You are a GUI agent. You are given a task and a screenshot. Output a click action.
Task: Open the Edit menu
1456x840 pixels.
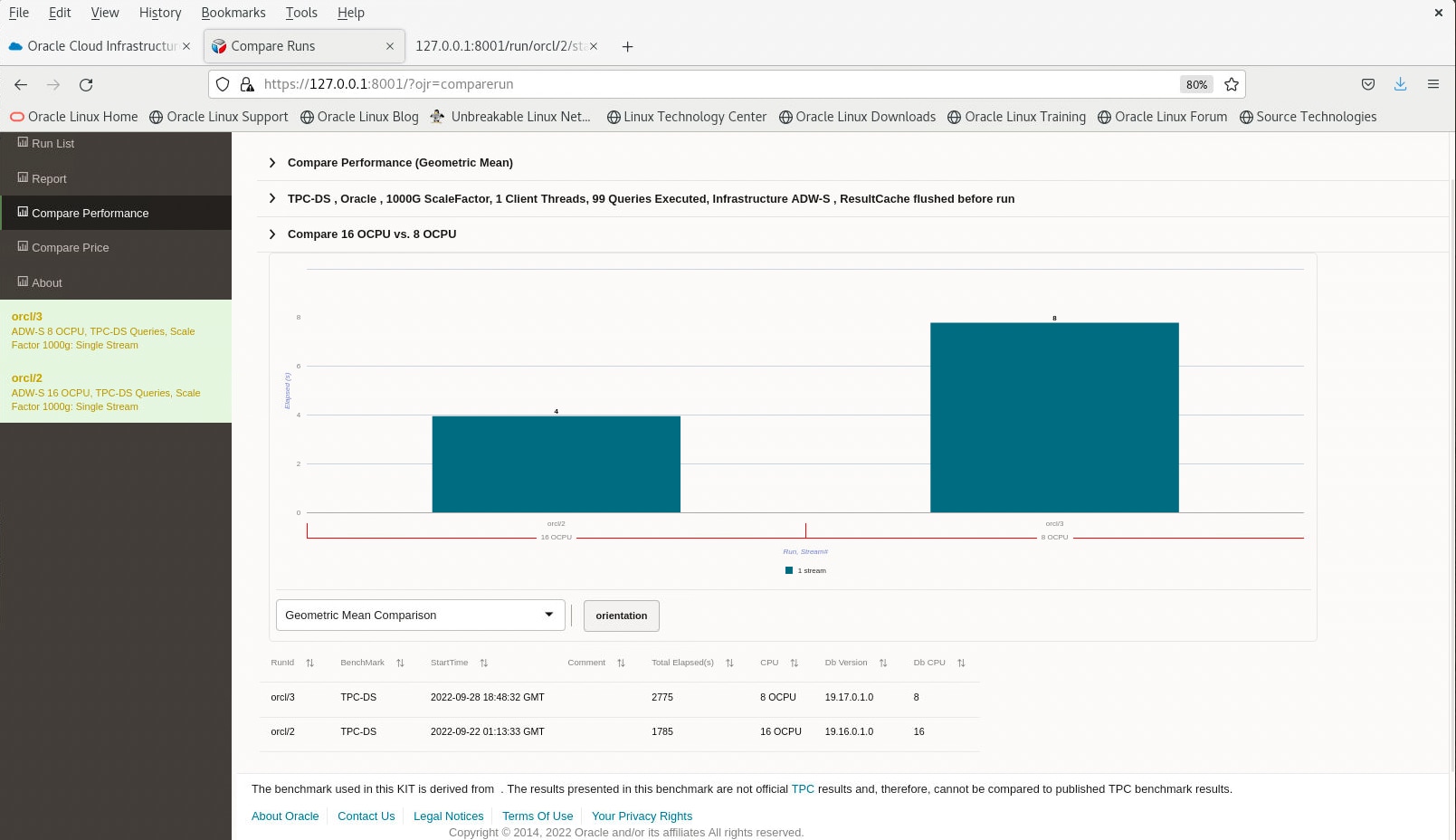tap(60, 13)
